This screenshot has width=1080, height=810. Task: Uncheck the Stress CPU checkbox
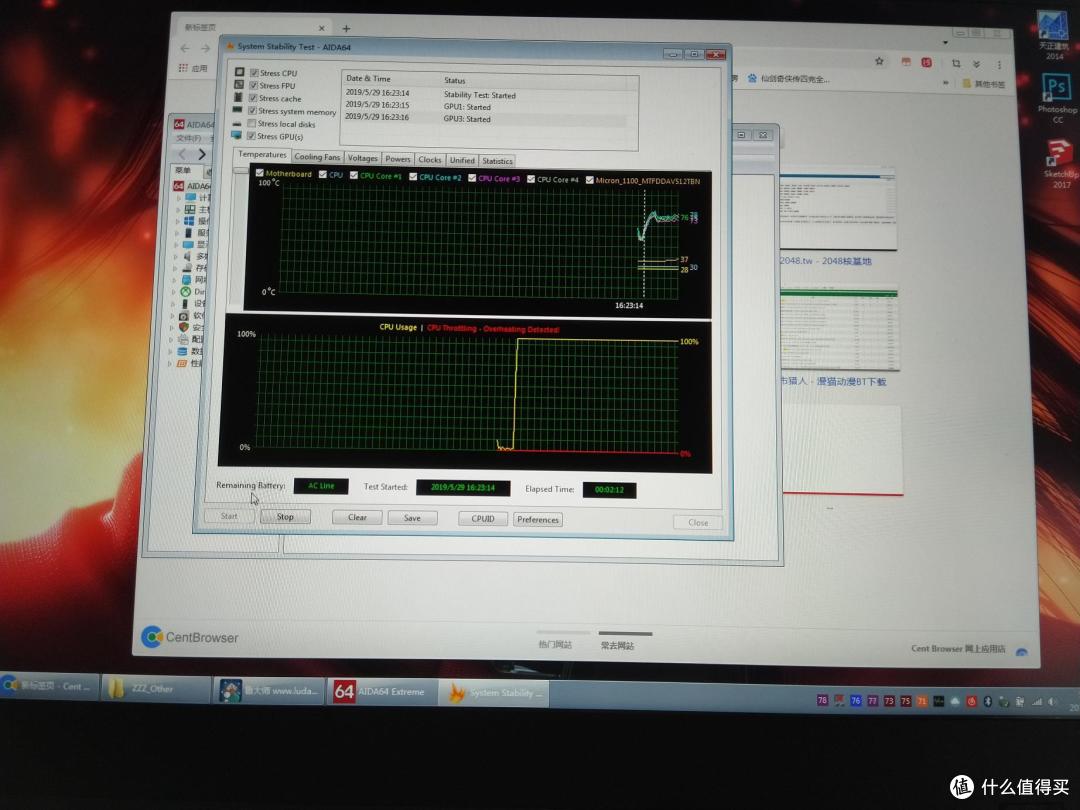(x=254, y=72)
